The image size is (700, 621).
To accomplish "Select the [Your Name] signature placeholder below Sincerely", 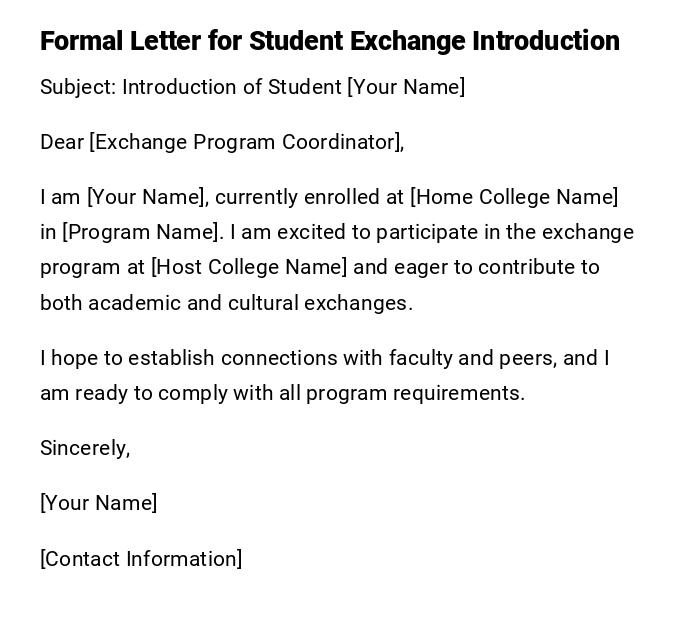I will pos(98,503).
